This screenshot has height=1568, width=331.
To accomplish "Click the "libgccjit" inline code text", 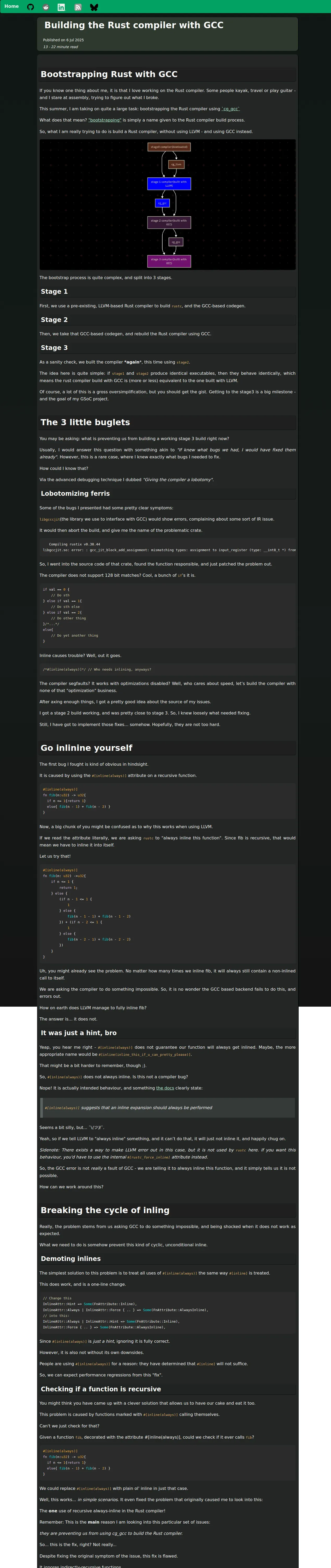I will (x=50, y=519).
